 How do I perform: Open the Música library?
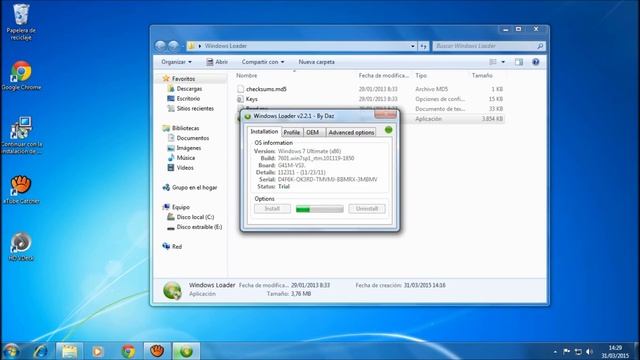coord(181,158)
